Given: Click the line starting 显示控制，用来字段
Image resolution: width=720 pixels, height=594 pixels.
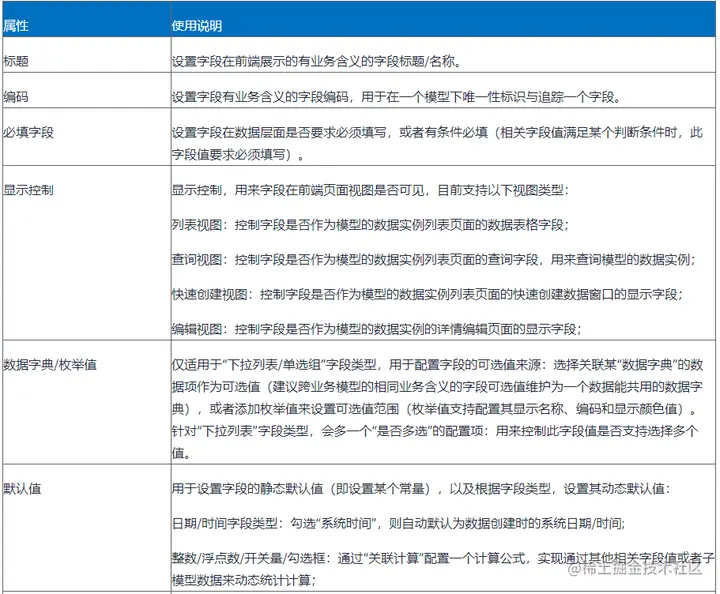Looking at the screenshot, I should point(370,190).
